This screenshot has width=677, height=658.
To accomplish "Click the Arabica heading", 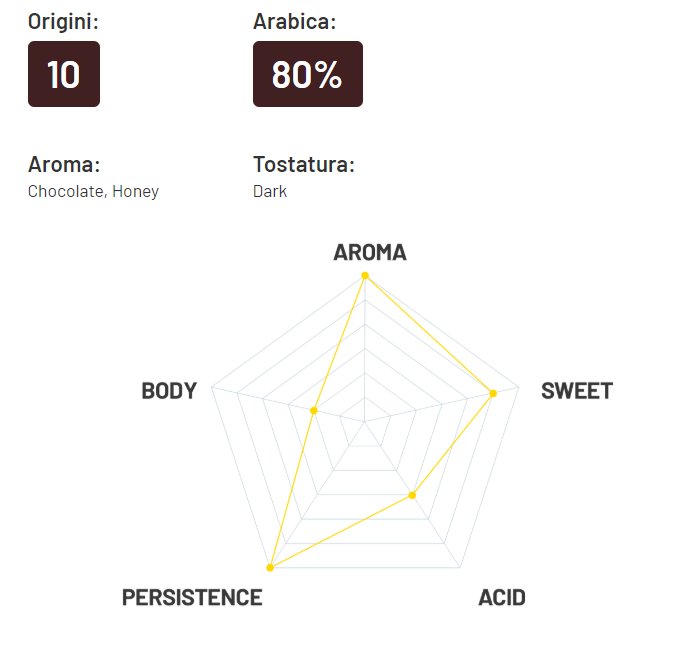I will point(294,22).
